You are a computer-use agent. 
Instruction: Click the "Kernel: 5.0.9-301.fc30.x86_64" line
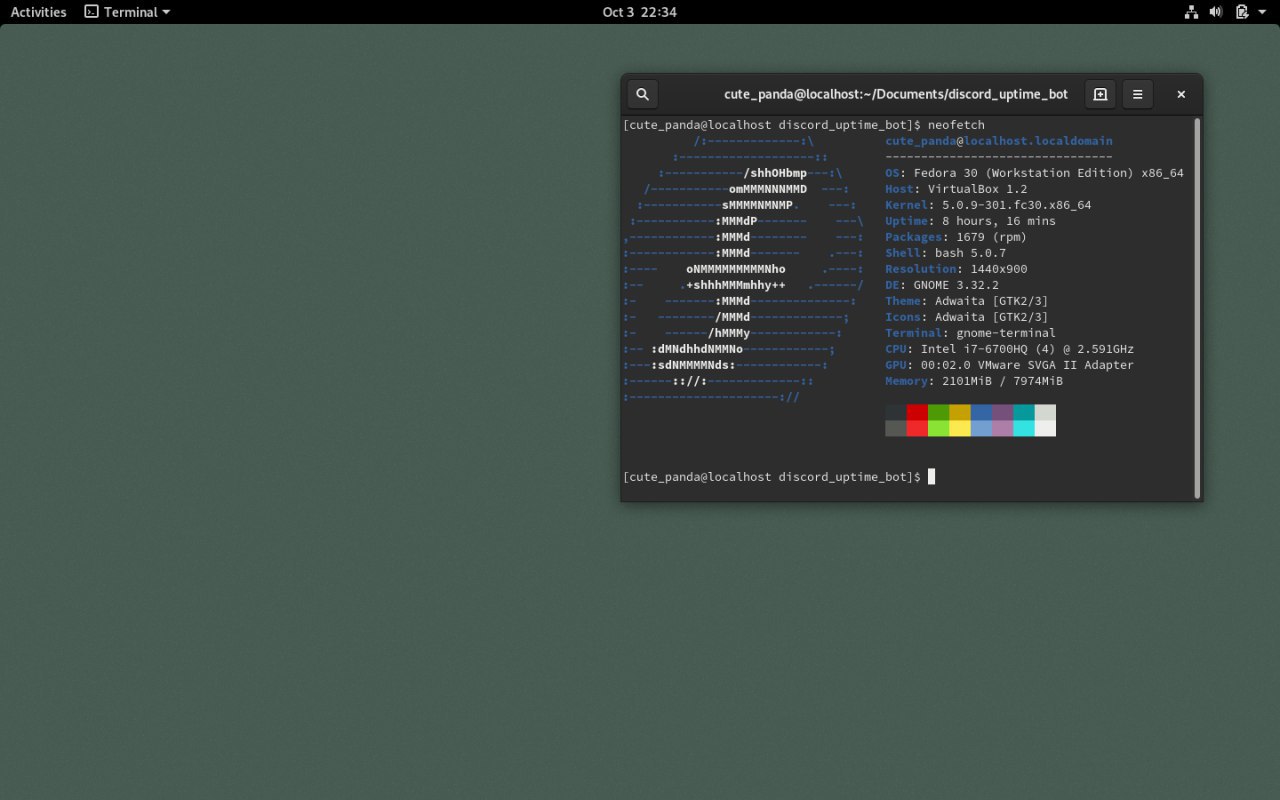point(988,205)
